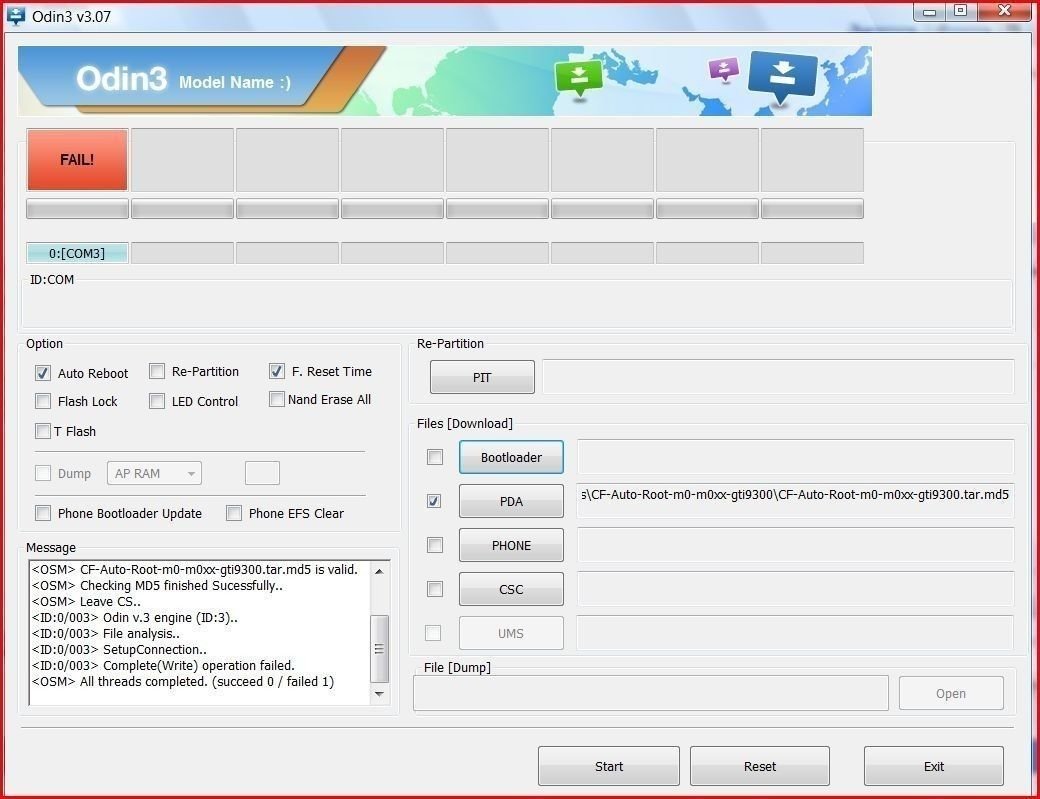Minimize the Odin3 window

click(929, 11)
